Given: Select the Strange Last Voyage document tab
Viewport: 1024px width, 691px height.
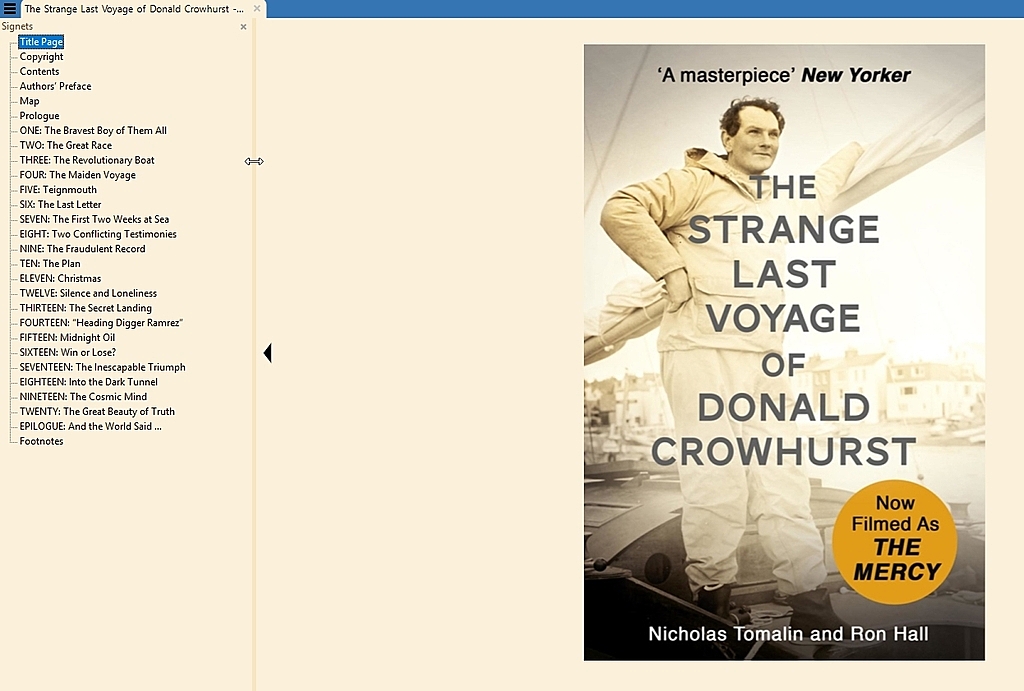Looking at the screenshot, I should coord(134,9).
